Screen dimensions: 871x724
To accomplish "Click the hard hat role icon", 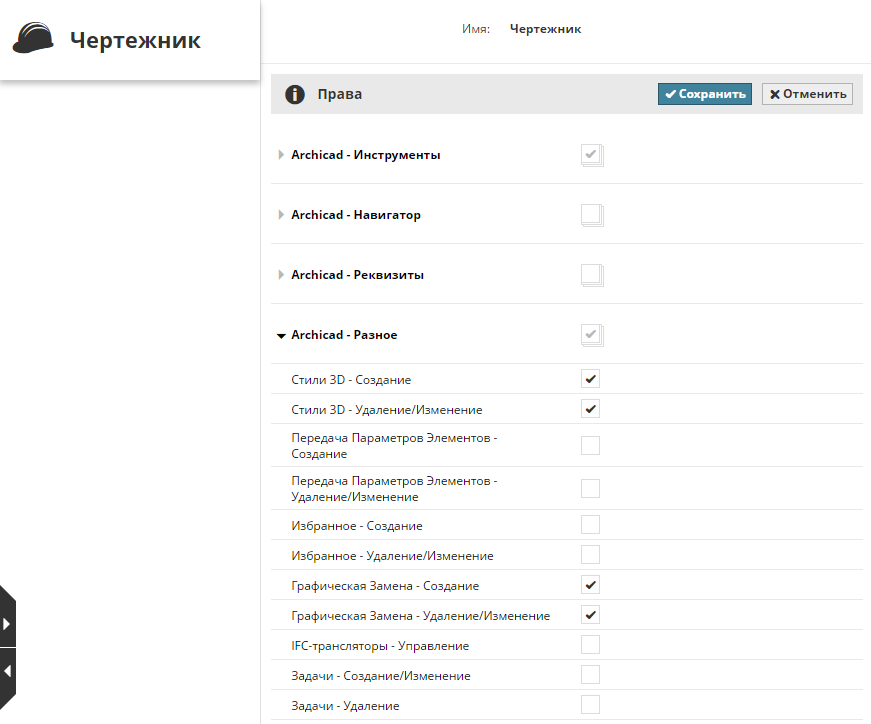I will pos(33,40).
